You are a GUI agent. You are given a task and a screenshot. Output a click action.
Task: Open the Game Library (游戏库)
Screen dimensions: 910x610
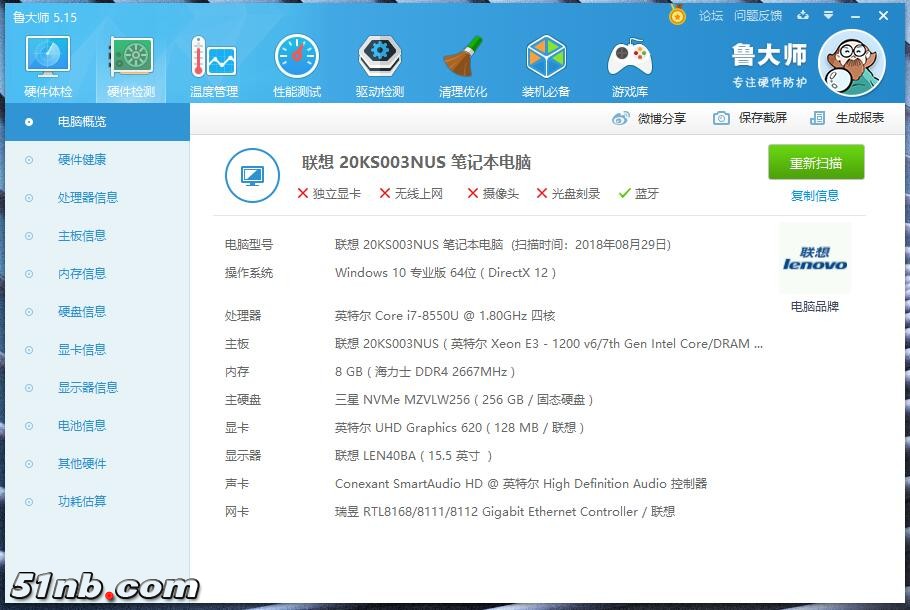[x=629, y=63]
